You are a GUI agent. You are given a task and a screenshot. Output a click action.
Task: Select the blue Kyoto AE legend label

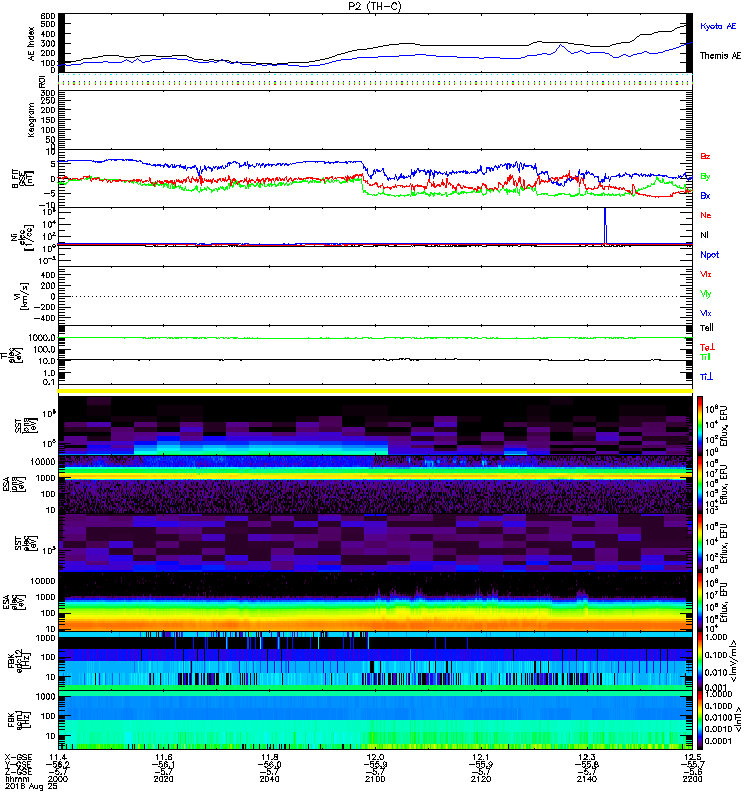(718, 26)
